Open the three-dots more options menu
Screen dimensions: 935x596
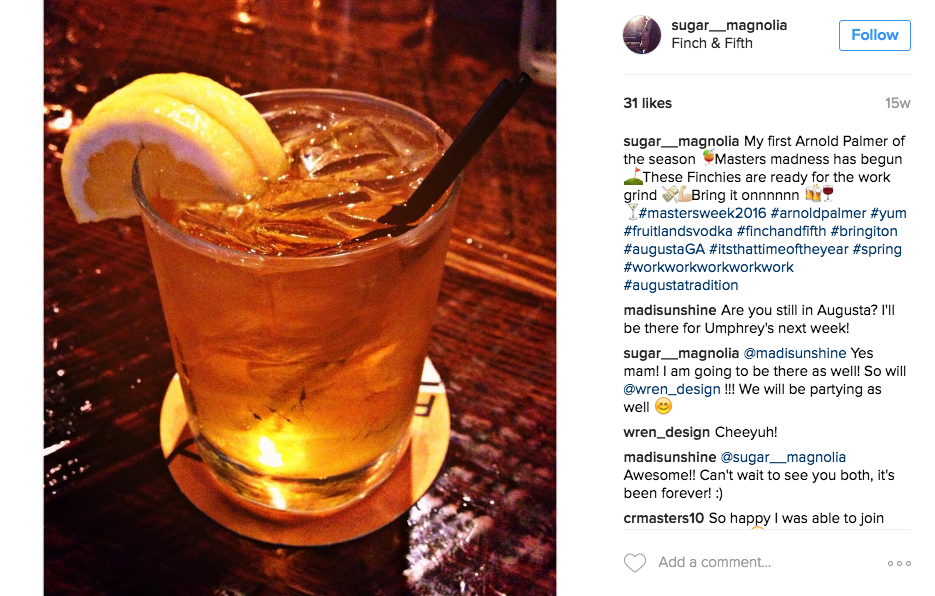(899, 563)
